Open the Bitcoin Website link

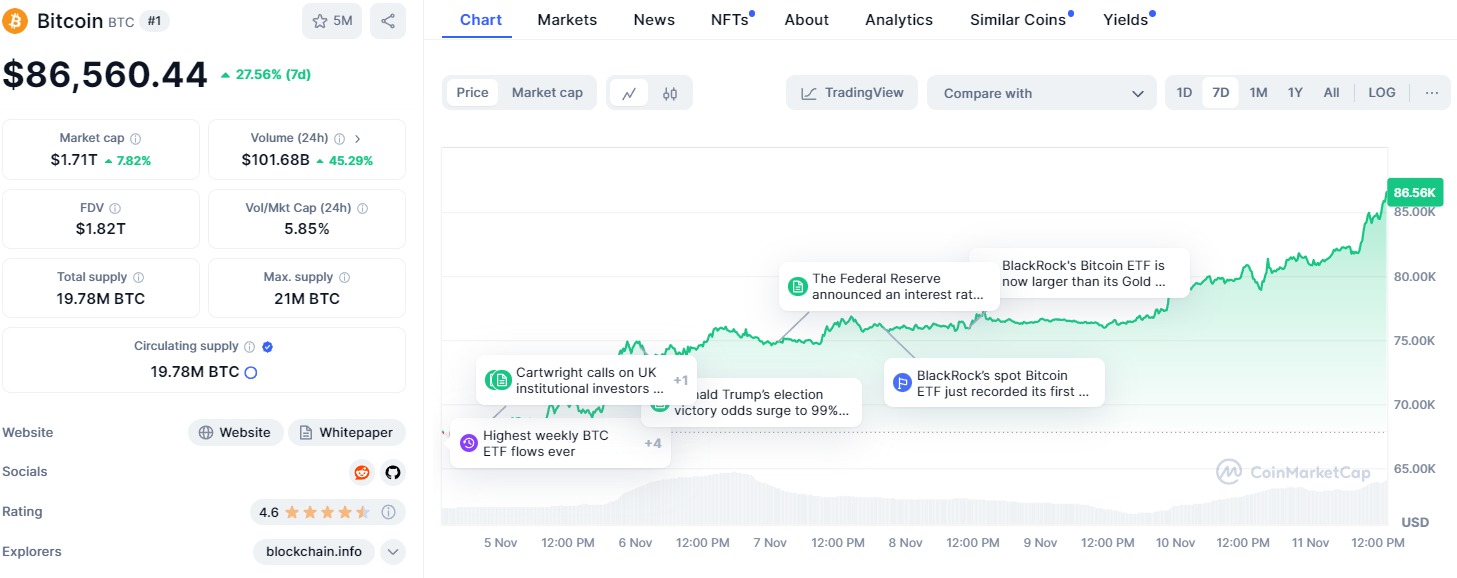click(235, 433)
